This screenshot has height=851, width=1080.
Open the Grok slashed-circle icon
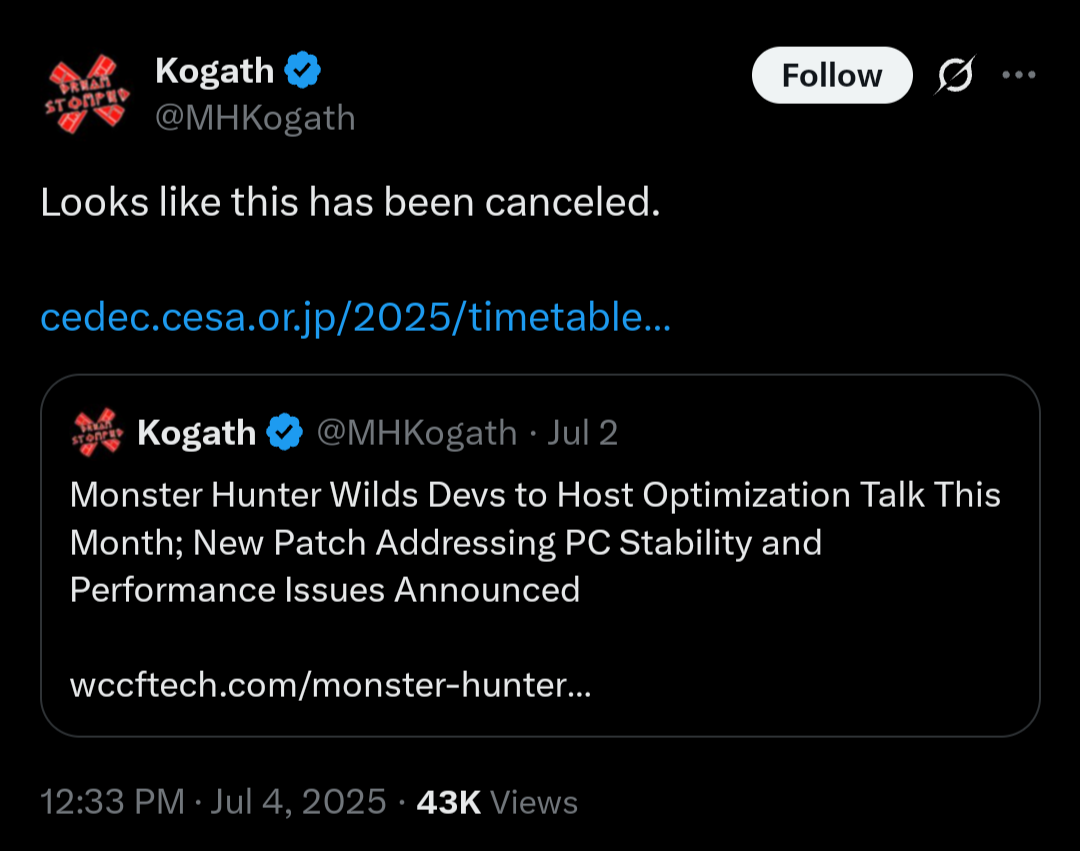955,74
